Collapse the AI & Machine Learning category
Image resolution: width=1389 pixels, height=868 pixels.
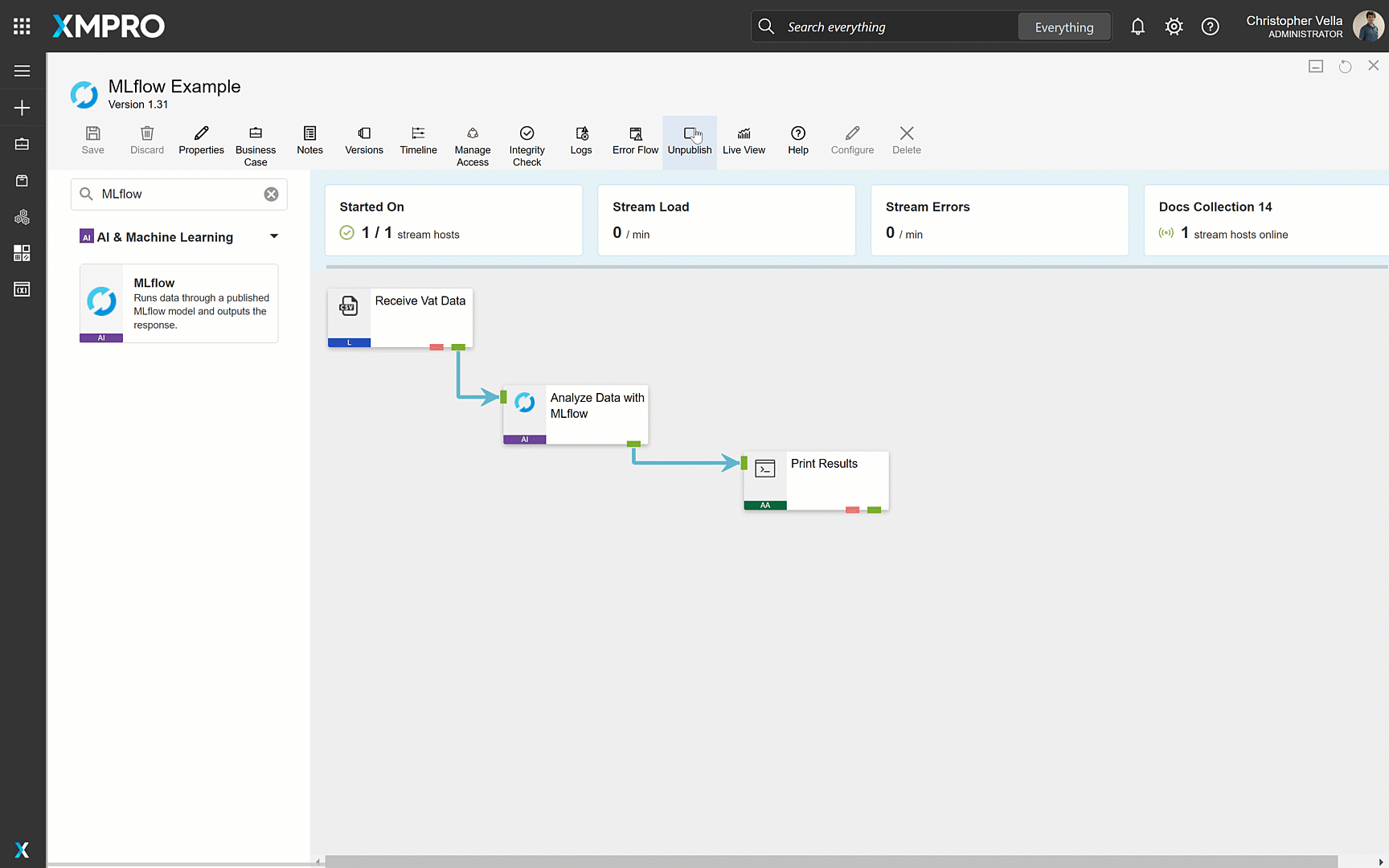click(273, 236)
